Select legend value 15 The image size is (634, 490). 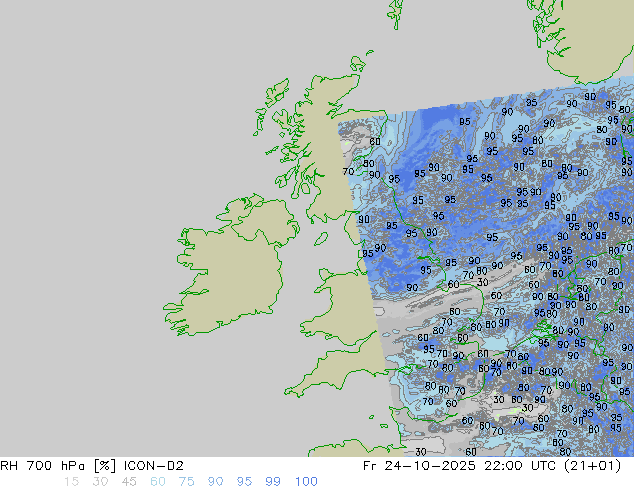pos(71,482)
